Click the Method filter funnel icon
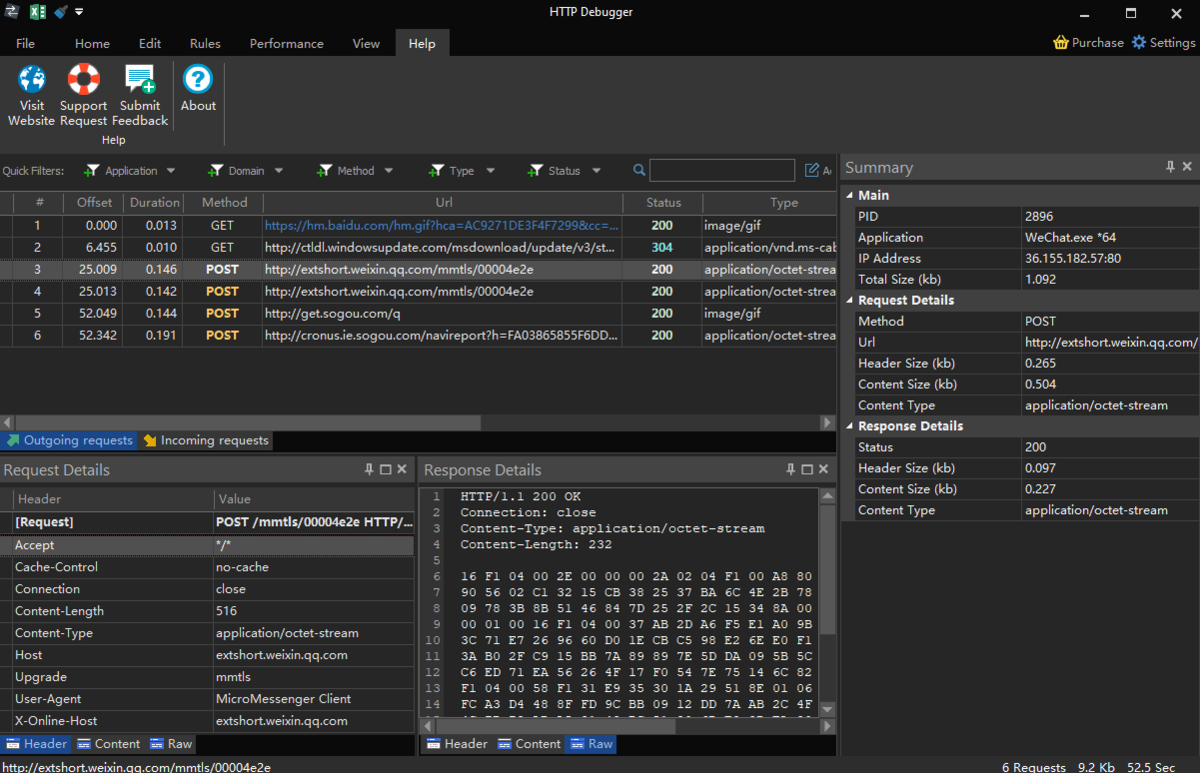 click(x=324, y=171)
